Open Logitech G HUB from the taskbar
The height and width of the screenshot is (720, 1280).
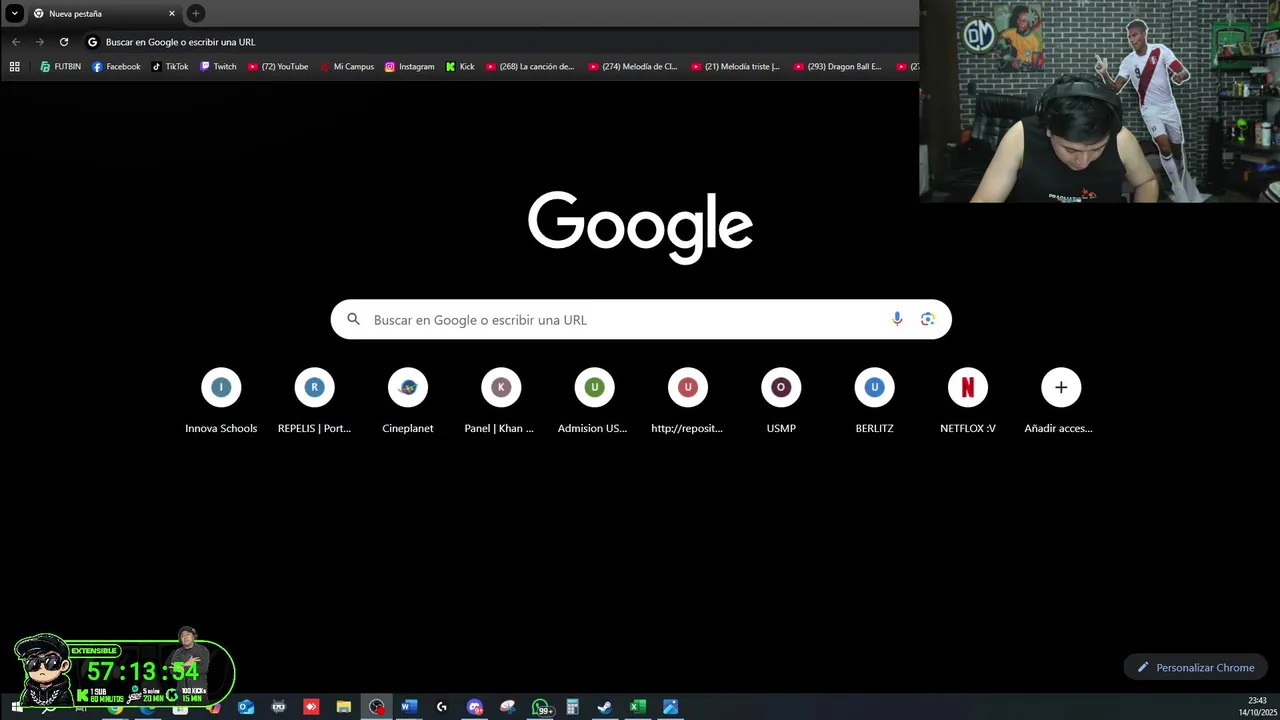click(441, 707)
